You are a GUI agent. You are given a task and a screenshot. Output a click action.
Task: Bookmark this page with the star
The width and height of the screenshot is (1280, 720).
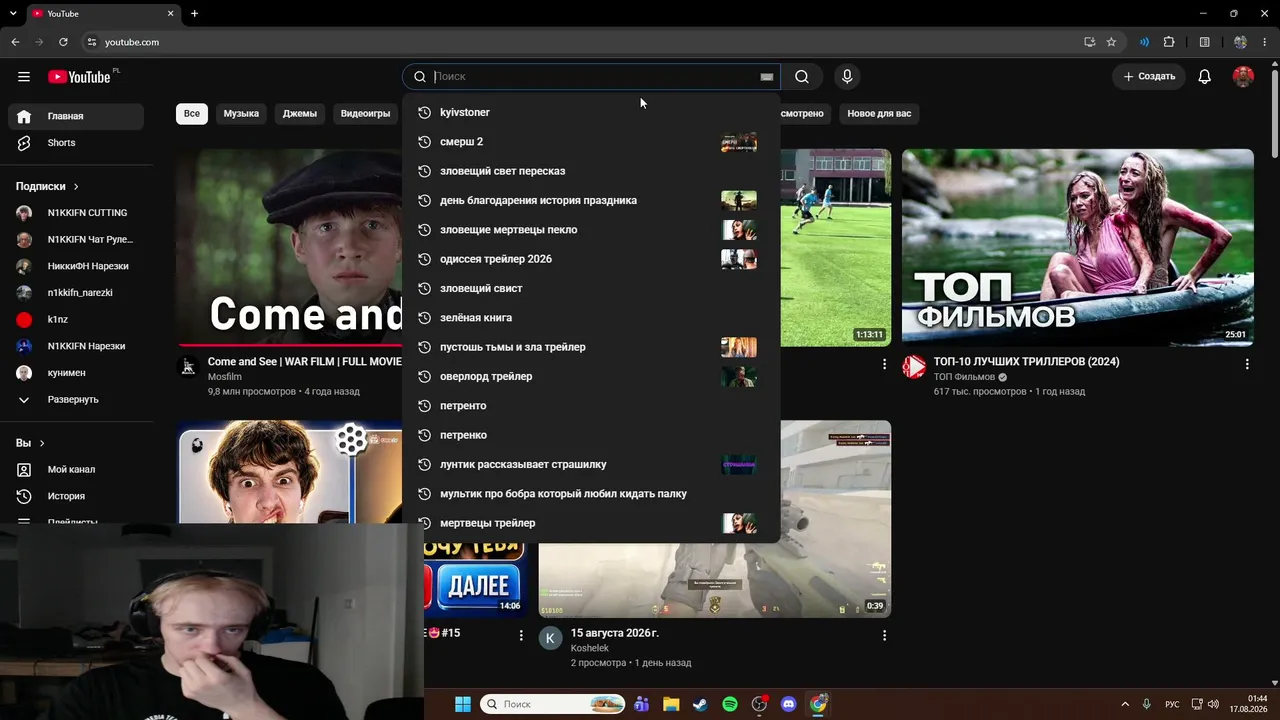click(1111, 42)
